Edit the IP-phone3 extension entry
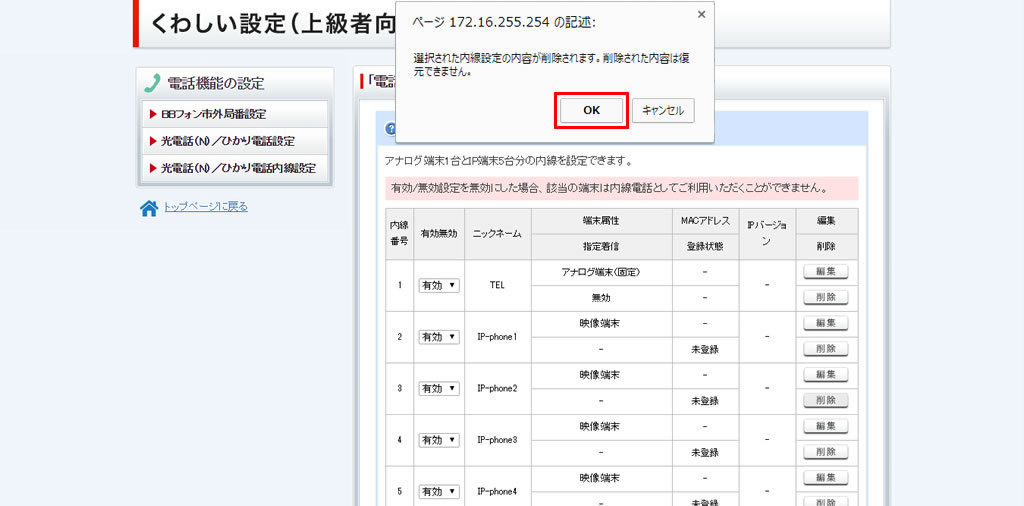Image resolution: width=1024 pixels, height=506 pixels. pos(825,426)
